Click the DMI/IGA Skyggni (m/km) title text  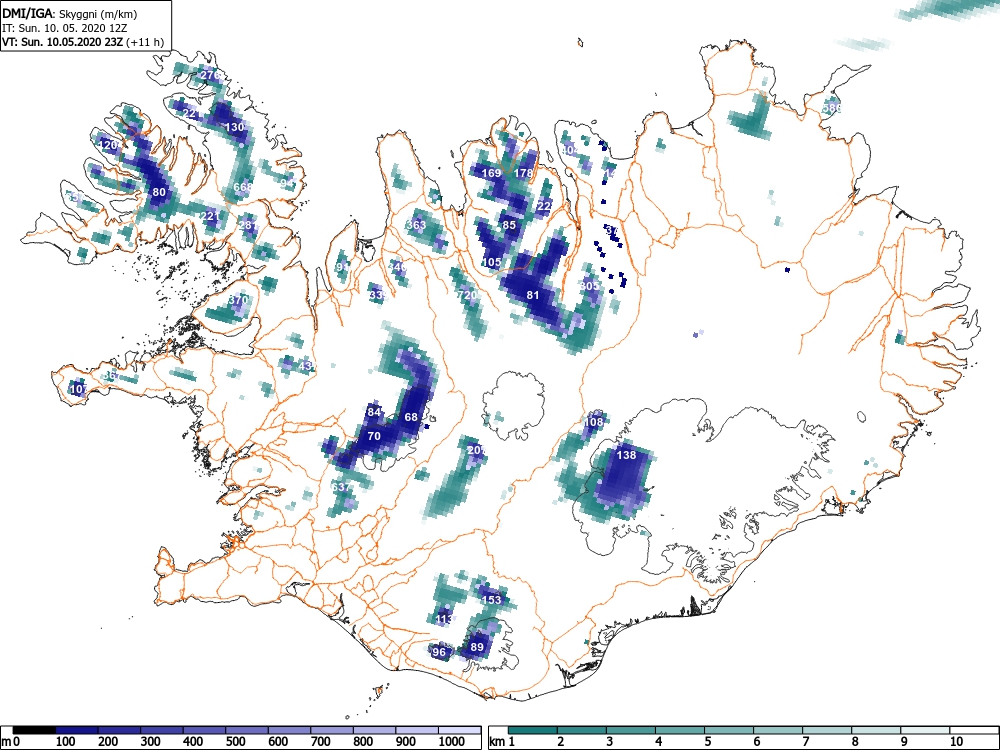(70, 13)
